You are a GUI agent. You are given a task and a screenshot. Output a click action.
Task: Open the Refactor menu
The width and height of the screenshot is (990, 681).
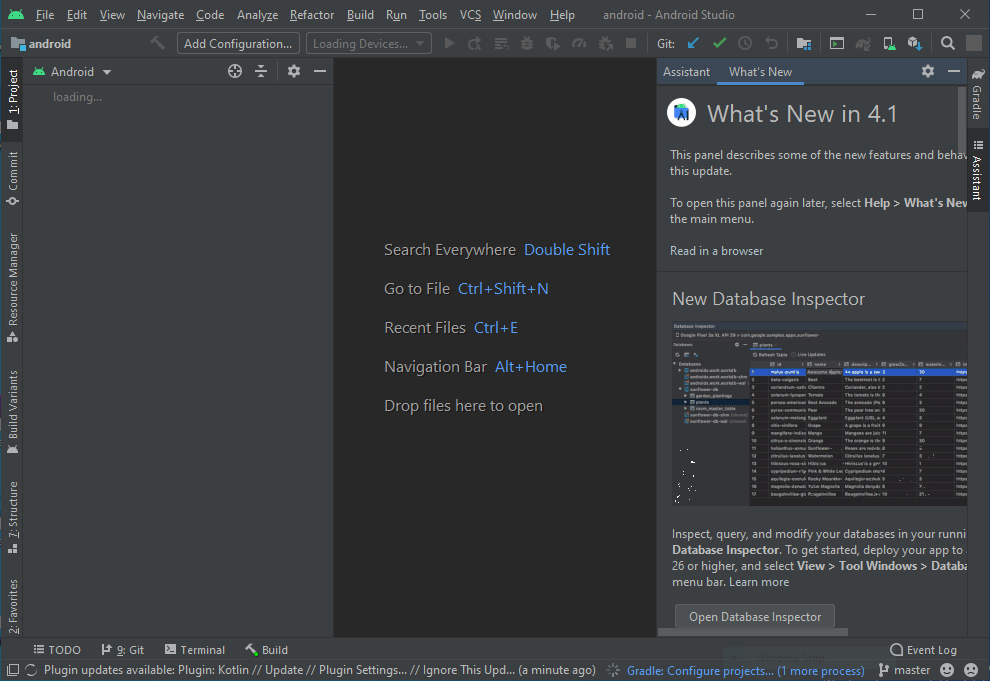point(312,15)
